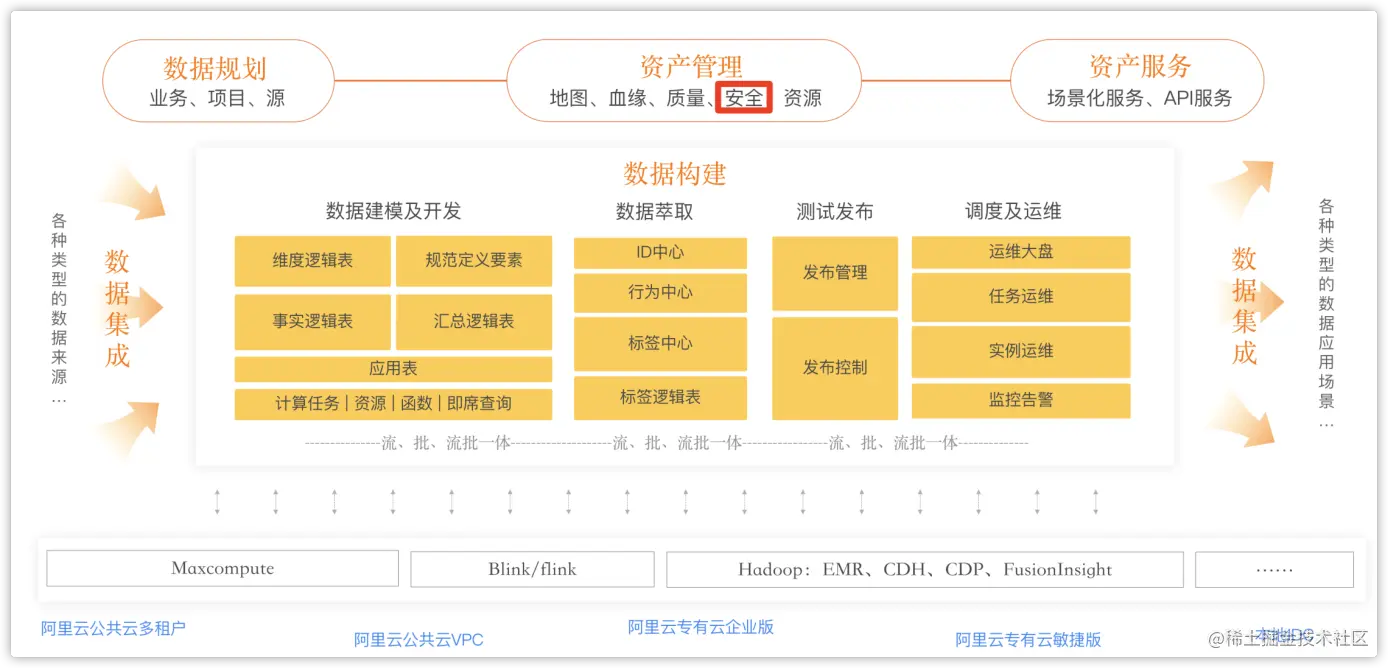
Task: Click 场景化服务、API服务 under 资产服务
Action: 1140,98
